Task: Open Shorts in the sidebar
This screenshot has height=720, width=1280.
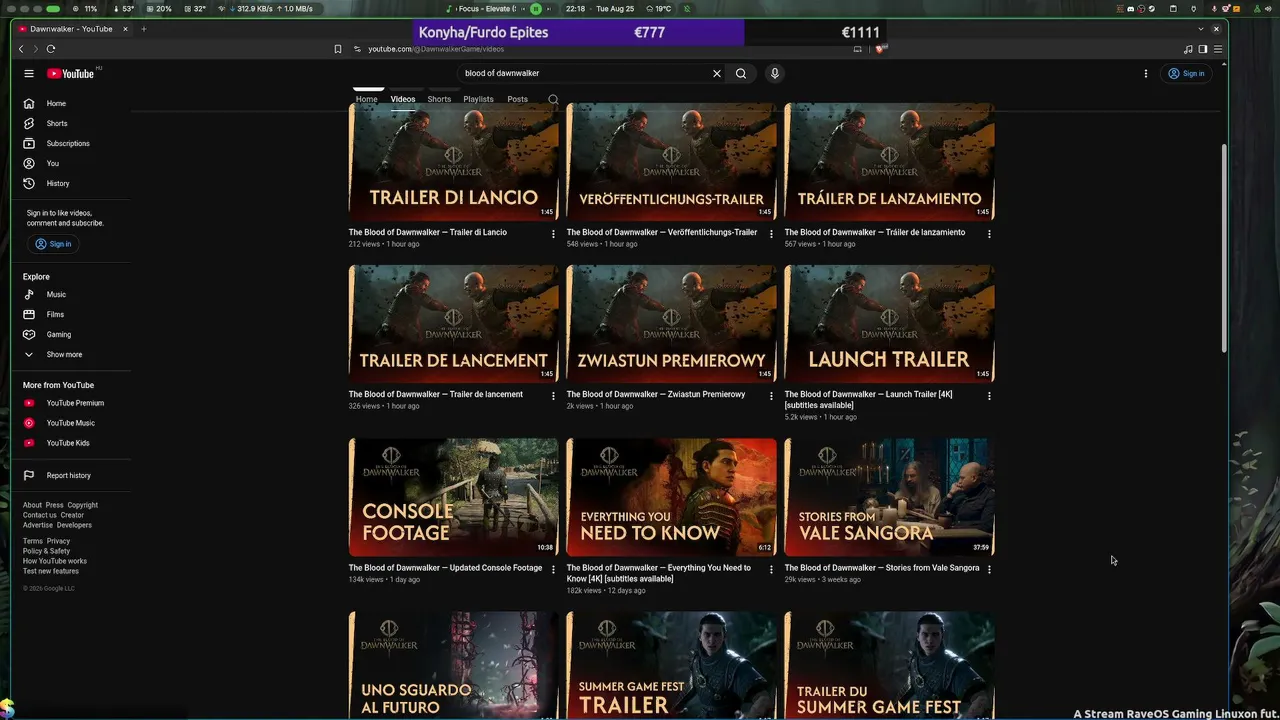Action: click(x=57, y=123)
